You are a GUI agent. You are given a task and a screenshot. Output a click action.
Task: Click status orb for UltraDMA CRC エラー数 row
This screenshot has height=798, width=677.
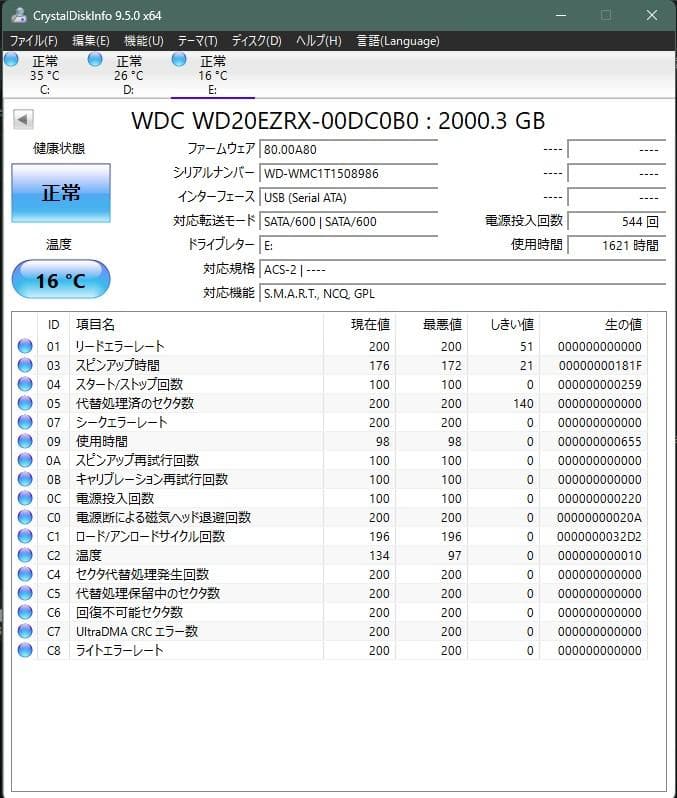(25, 631)
